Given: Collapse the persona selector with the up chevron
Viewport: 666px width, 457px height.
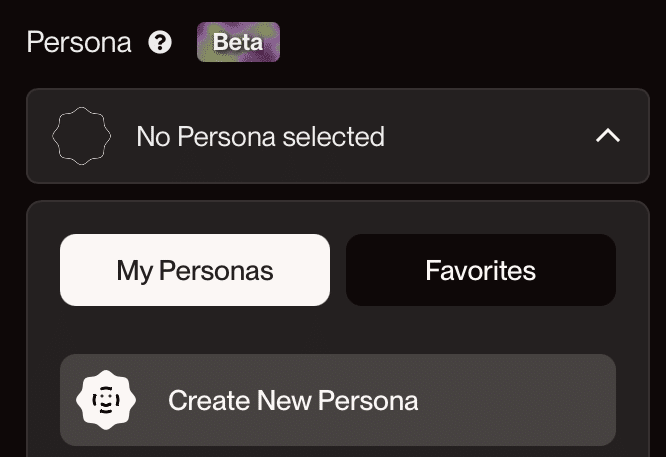Looking at the screenshot, I should coord(608,136).
